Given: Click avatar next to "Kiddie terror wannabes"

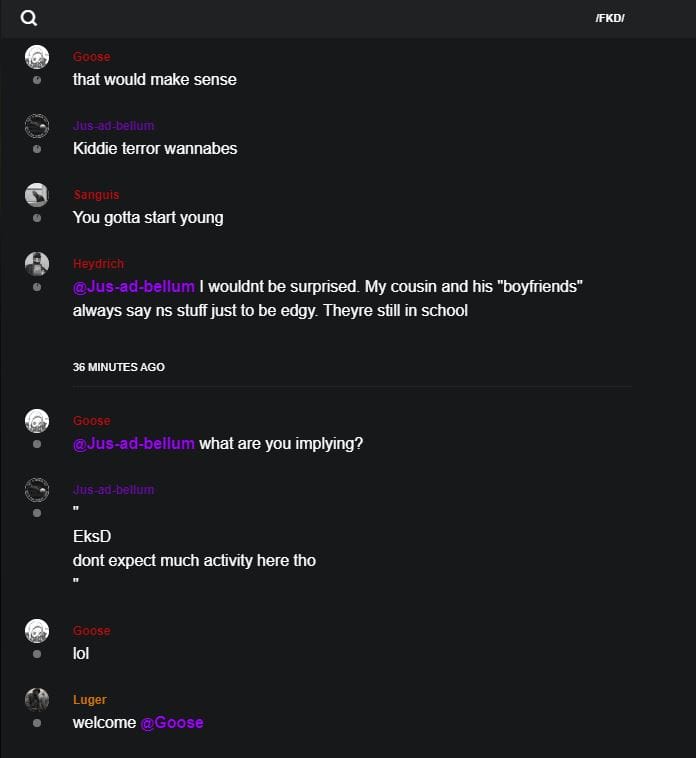Looking at the screenshot, I should pos(37,126).
